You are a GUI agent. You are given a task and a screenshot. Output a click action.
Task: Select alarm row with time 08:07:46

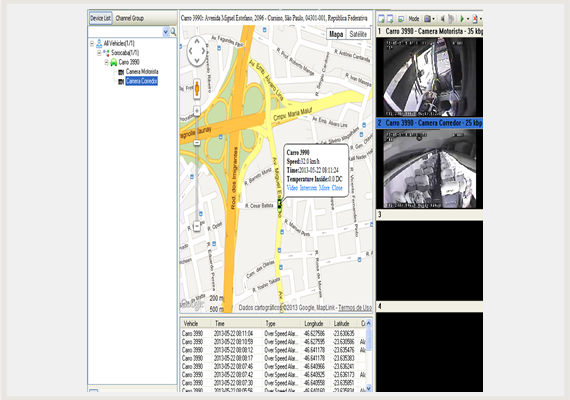pyautogui.click(x=273, y=367)
